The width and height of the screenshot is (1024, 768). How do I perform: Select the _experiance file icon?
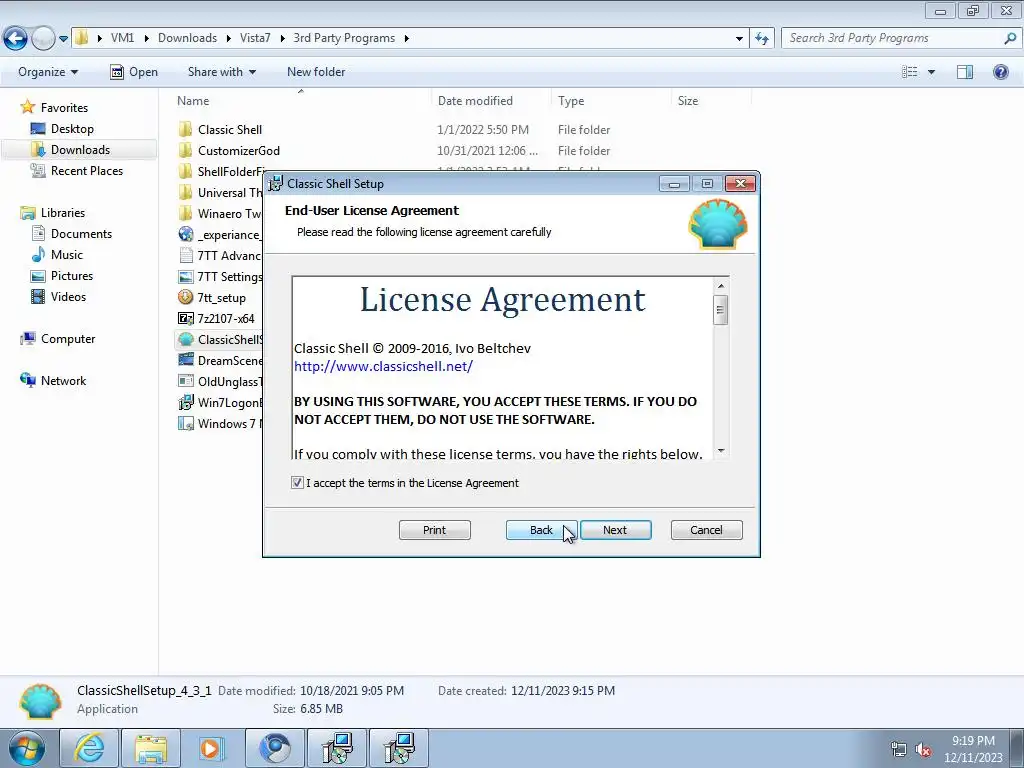click(x=185, y=234)
